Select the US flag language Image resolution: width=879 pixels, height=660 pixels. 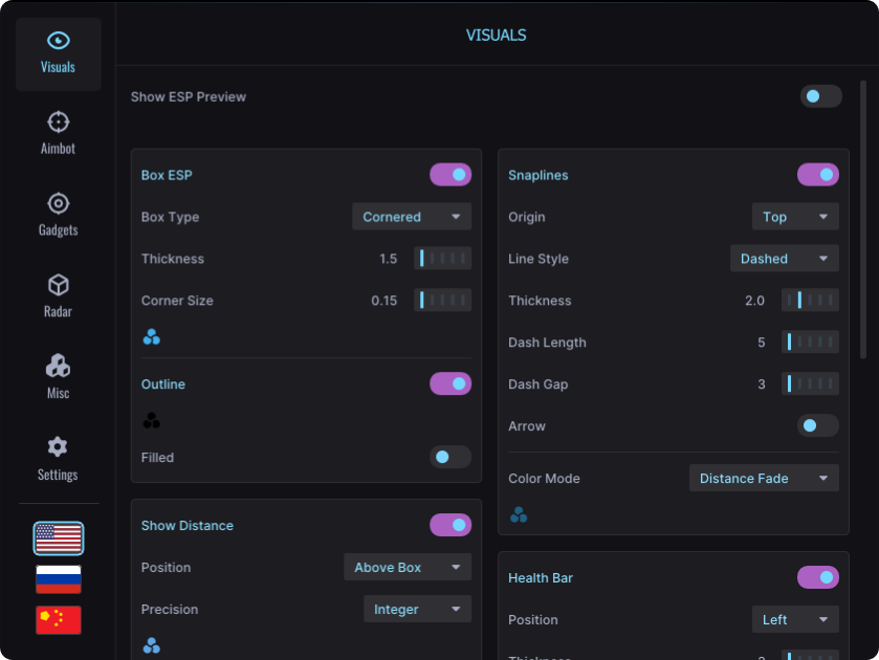coord(58,538)
